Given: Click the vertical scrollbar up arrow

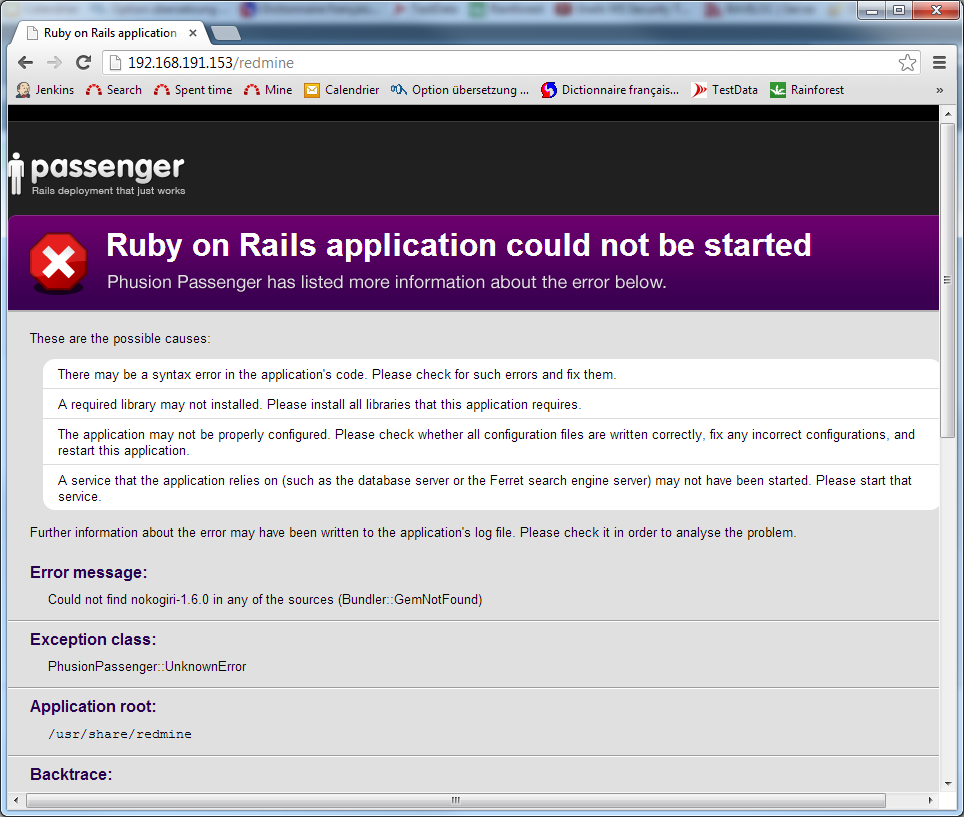Looking at the screenshot, I should point(947,114).
